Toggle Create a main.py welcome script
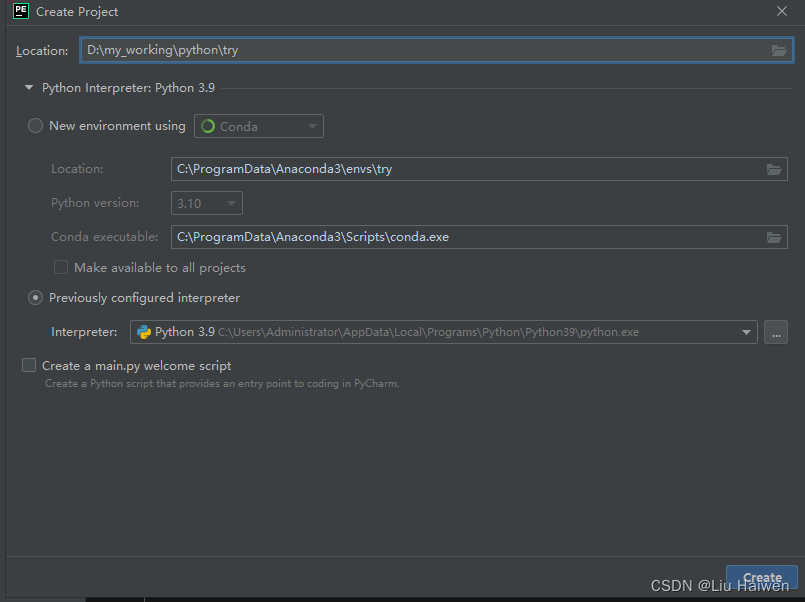This screenshot has height=602, width=805. point(29,365)
